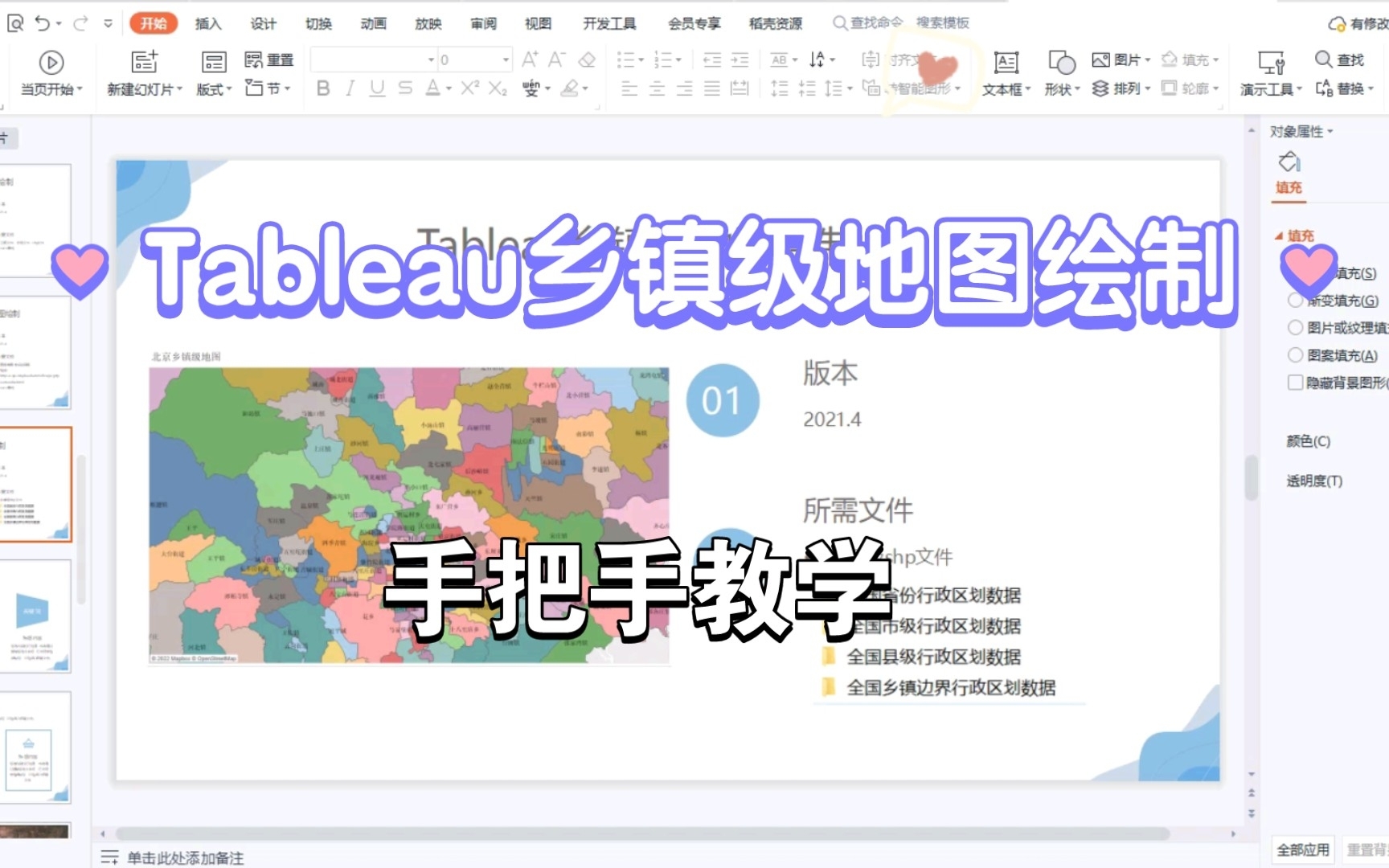
Task: Select picture or texture fill radio button
Action: tap(1295, 328)
